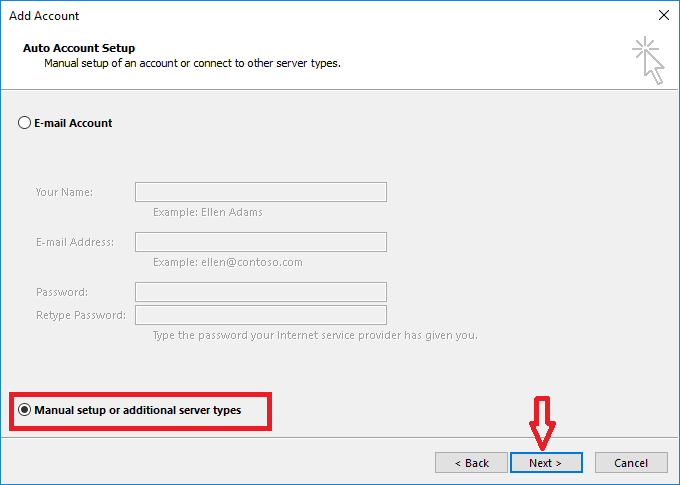Image resolution: width=680 pixels, height=485 pixels.
Task: Select the E-mail Account radio button
Action: [24, 123]
